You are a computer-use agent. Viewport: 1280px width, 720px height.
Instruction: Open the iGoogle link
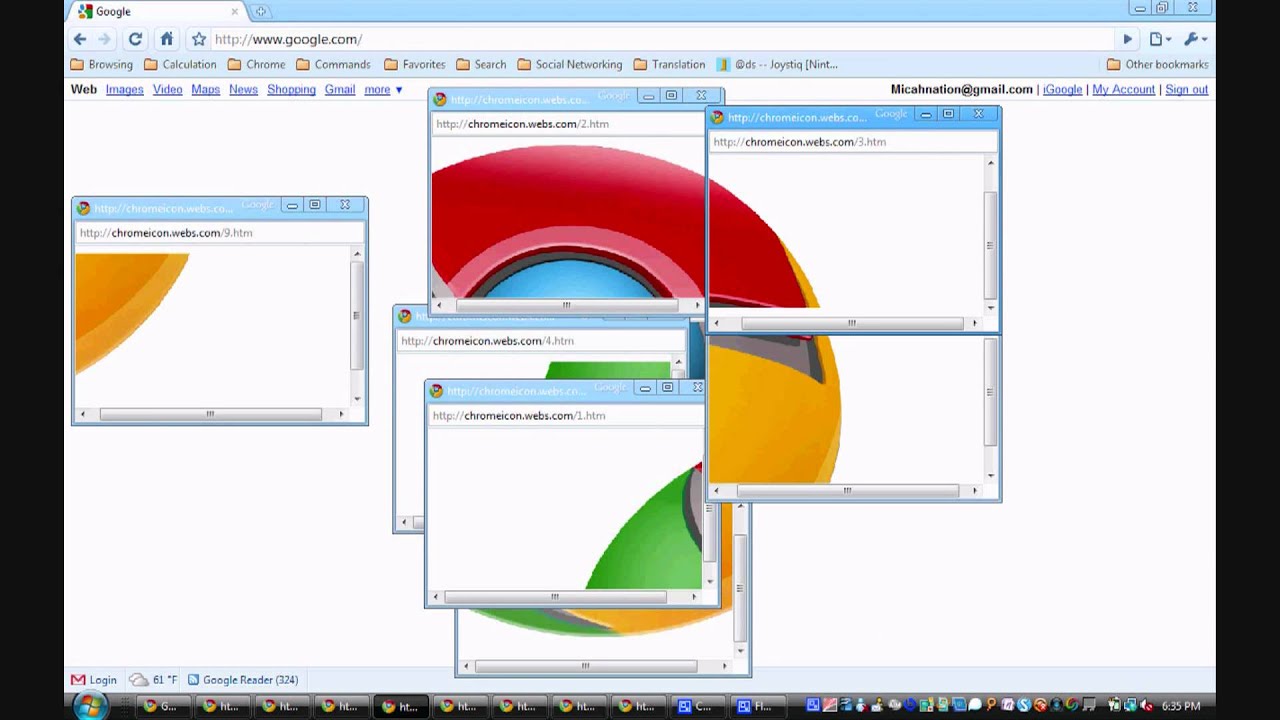pos(1062,89)
